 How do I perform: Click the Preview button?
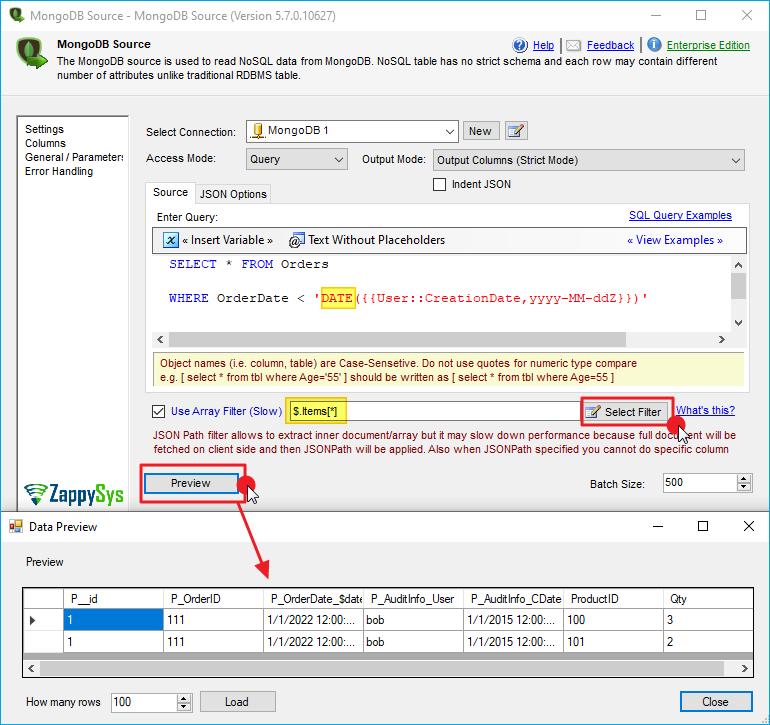[191, 483]
